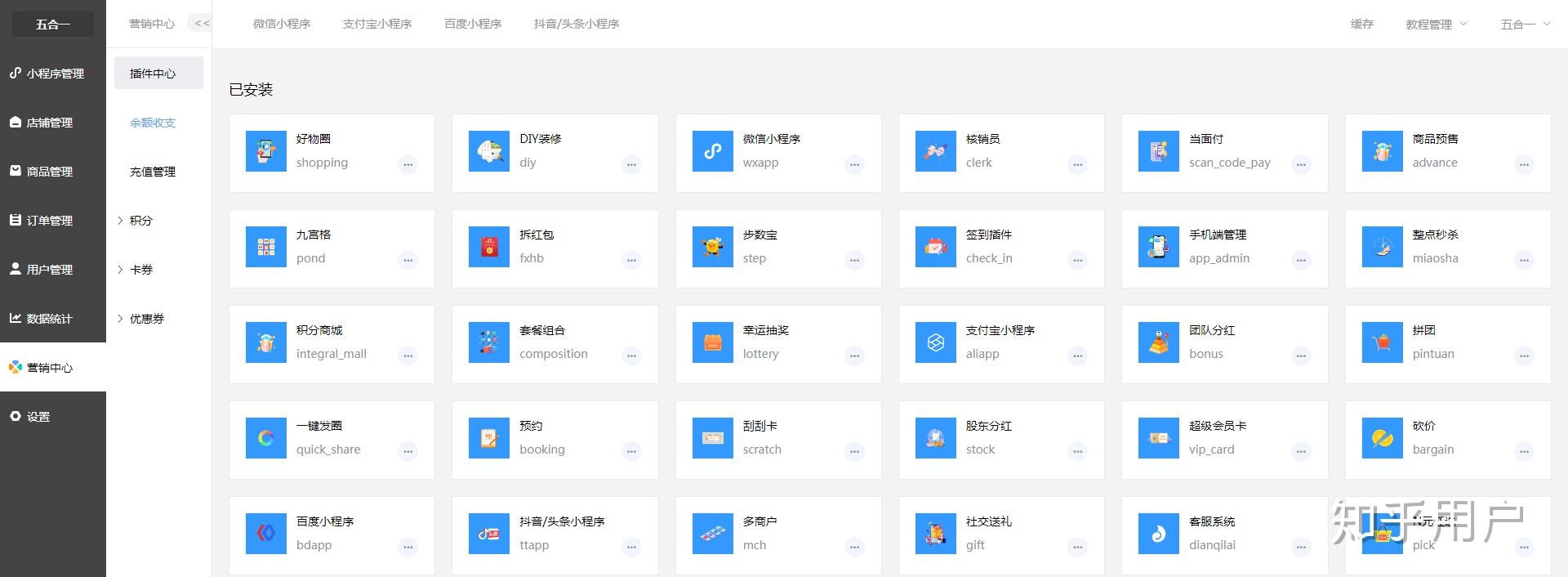Viewport: 1568px width, 577px height.
Task: Open the 当面付 scan_code_pay icon
Action: pyautogui.click(x=1159, y=151)
